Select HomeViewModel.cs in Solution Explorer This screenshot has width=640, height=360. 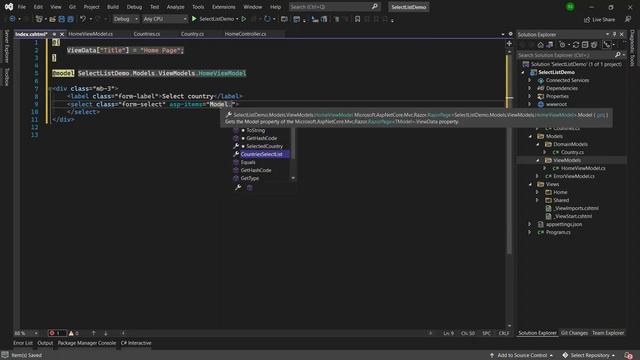583,168
